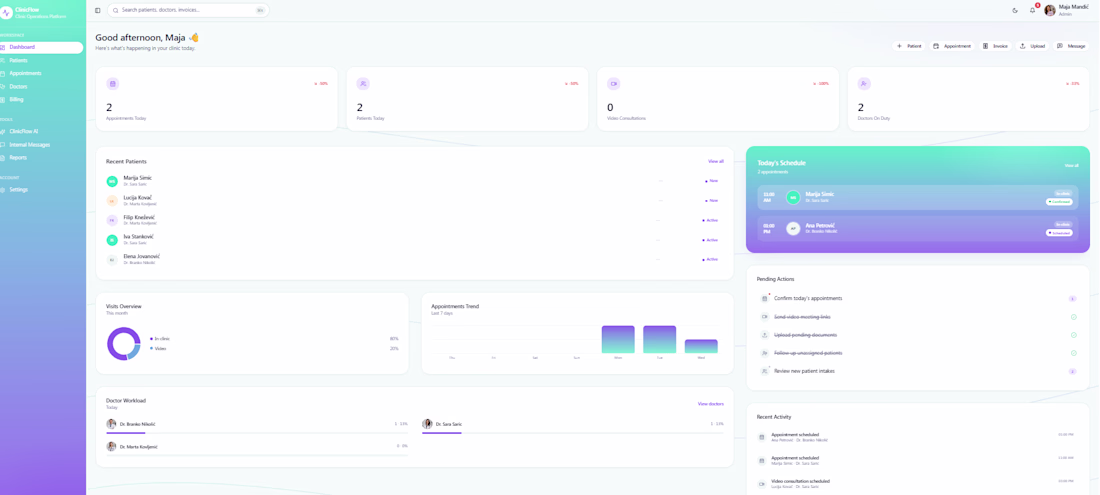Click Dr. Branko Nikolić workload progress bar
The image size is (1100, 495).
pos(257,433)
